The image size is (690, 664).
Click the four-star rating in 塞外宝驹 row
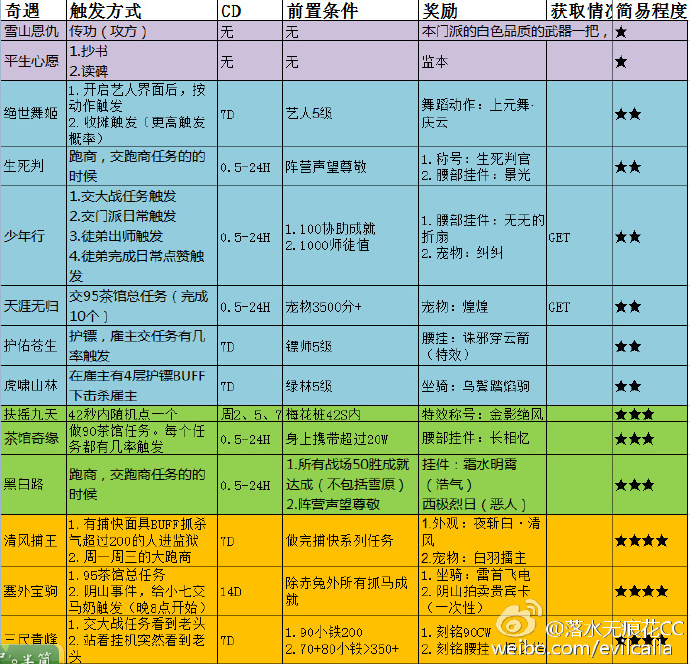point(640,592)
